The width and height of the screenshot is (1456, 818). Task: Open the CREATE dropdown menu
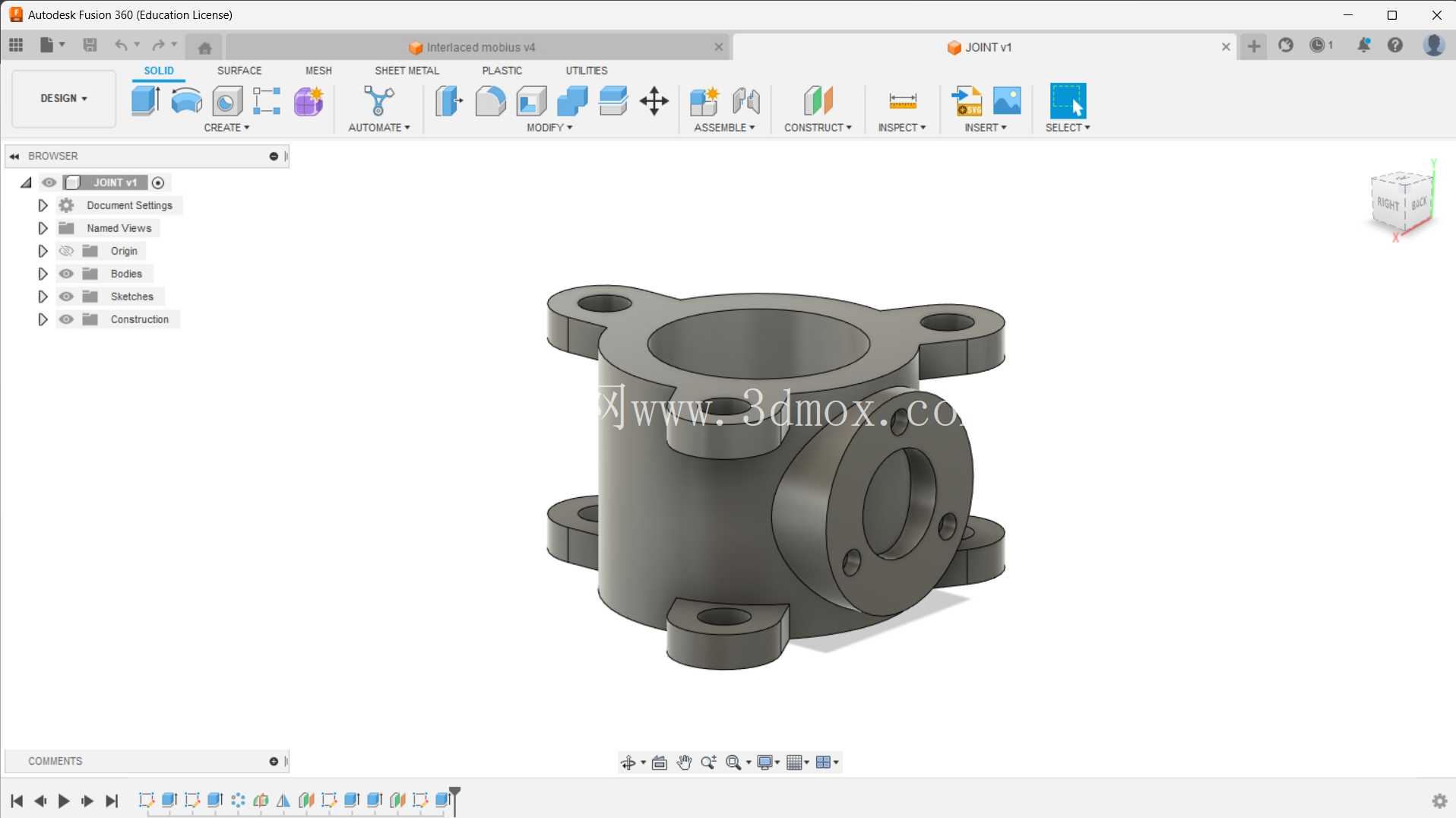tap(226, 128)
